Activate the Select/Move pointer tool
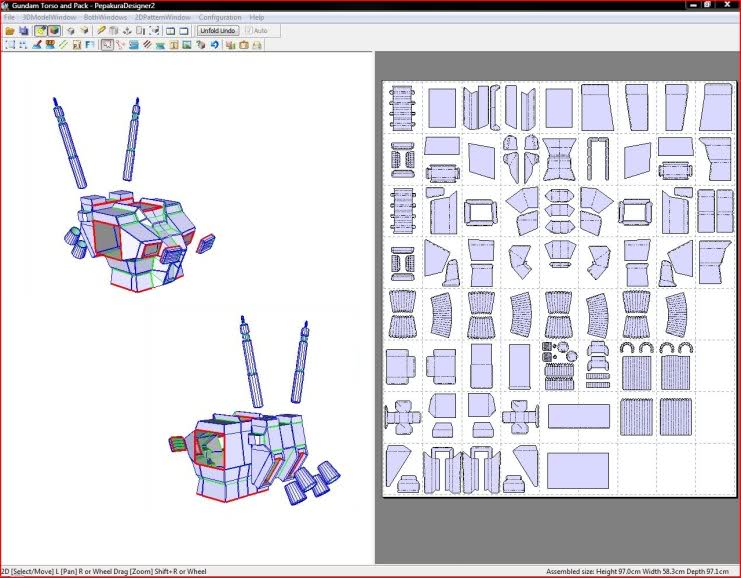The height and width of the screenshot is (578, 741). [107, 45]
